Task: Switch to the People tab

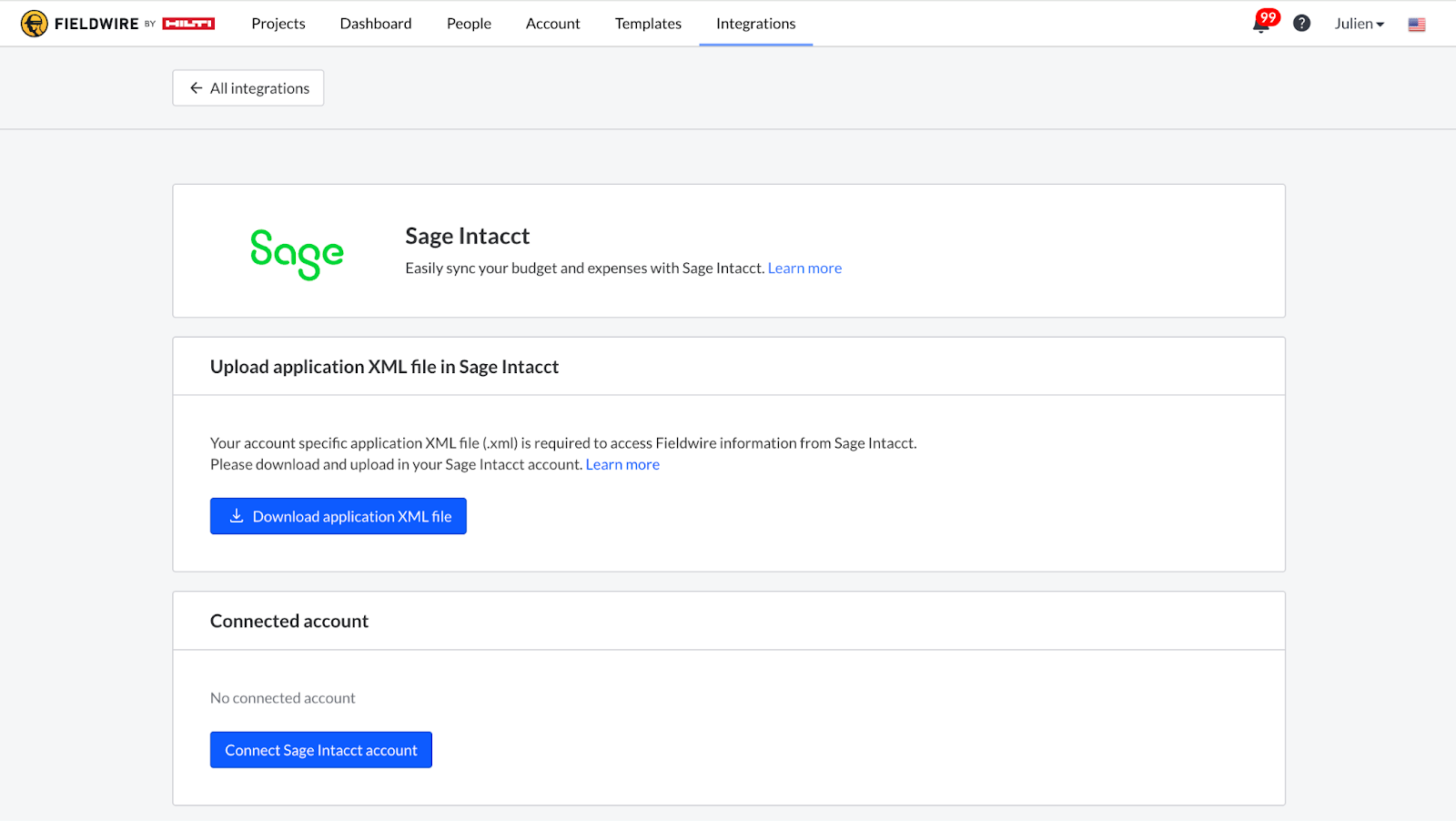Action: click(x=469, y=24)
